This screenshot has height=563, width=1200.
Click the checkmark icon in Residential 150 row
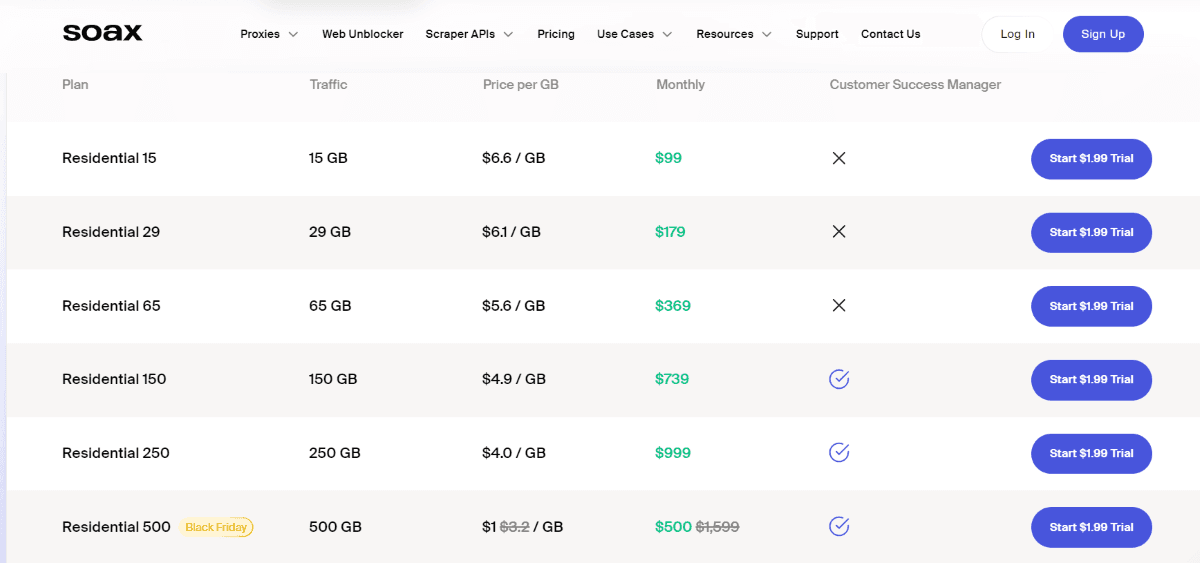pos(839,379)
